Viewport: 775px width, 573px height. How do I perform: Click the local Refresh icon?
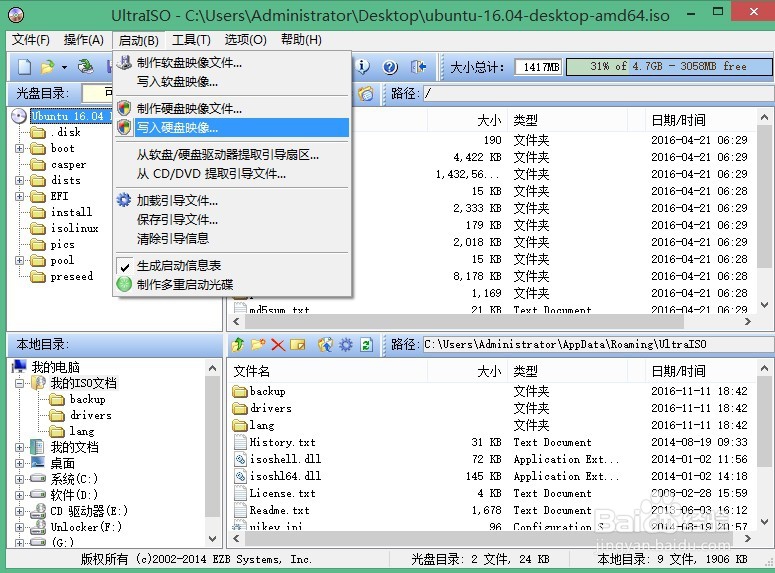click(366, 344)
